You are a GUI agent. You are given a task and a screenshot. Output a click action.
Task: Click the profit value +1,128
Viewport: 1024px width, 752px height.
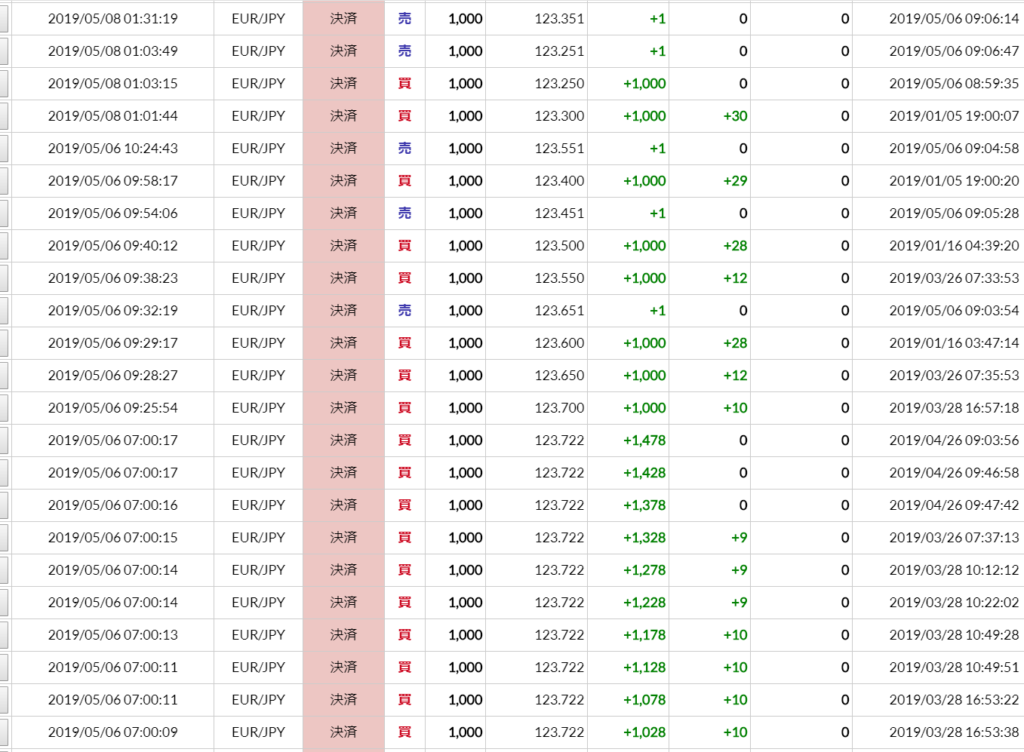645,667
